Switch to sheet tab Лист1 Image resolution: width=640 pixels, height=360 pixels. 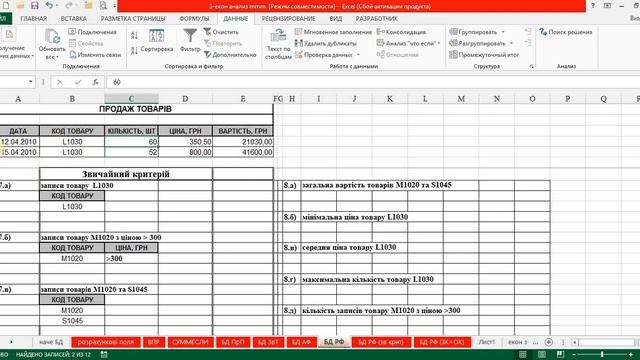coord(487,342)
